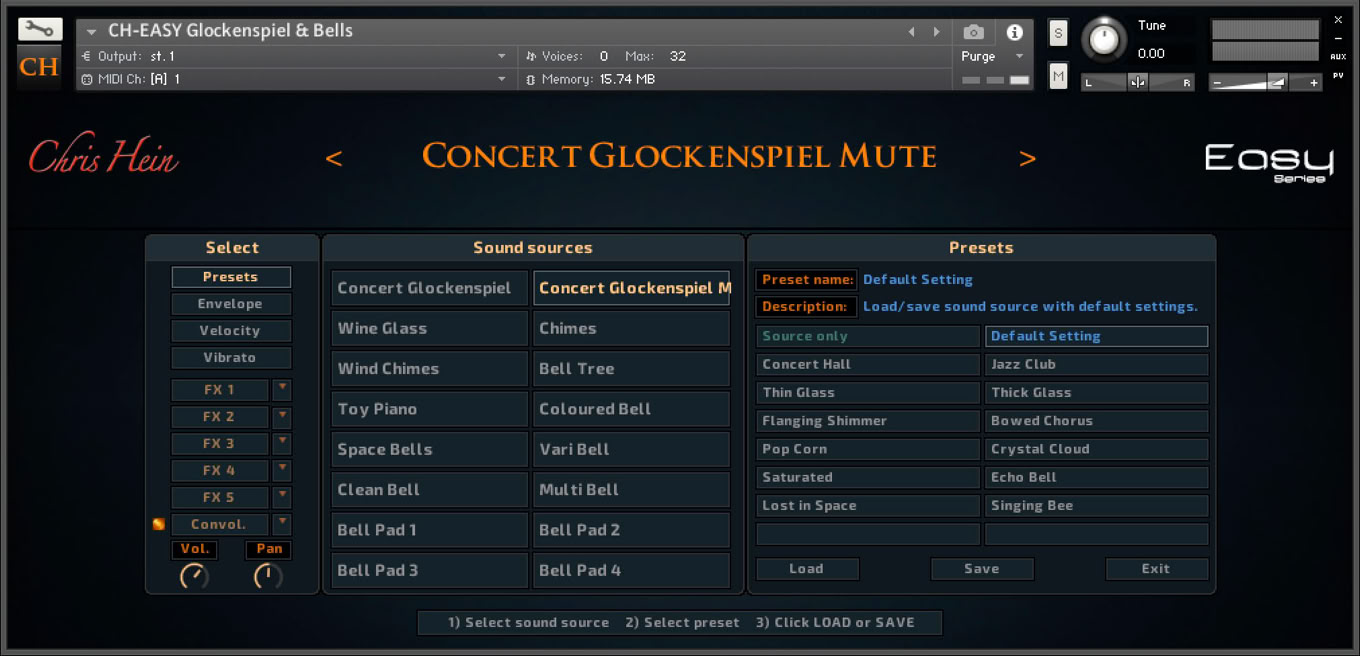This screenshot has width=1360, height=656.
Task: Toggle the Solo S button
Action: (1058, 33)
